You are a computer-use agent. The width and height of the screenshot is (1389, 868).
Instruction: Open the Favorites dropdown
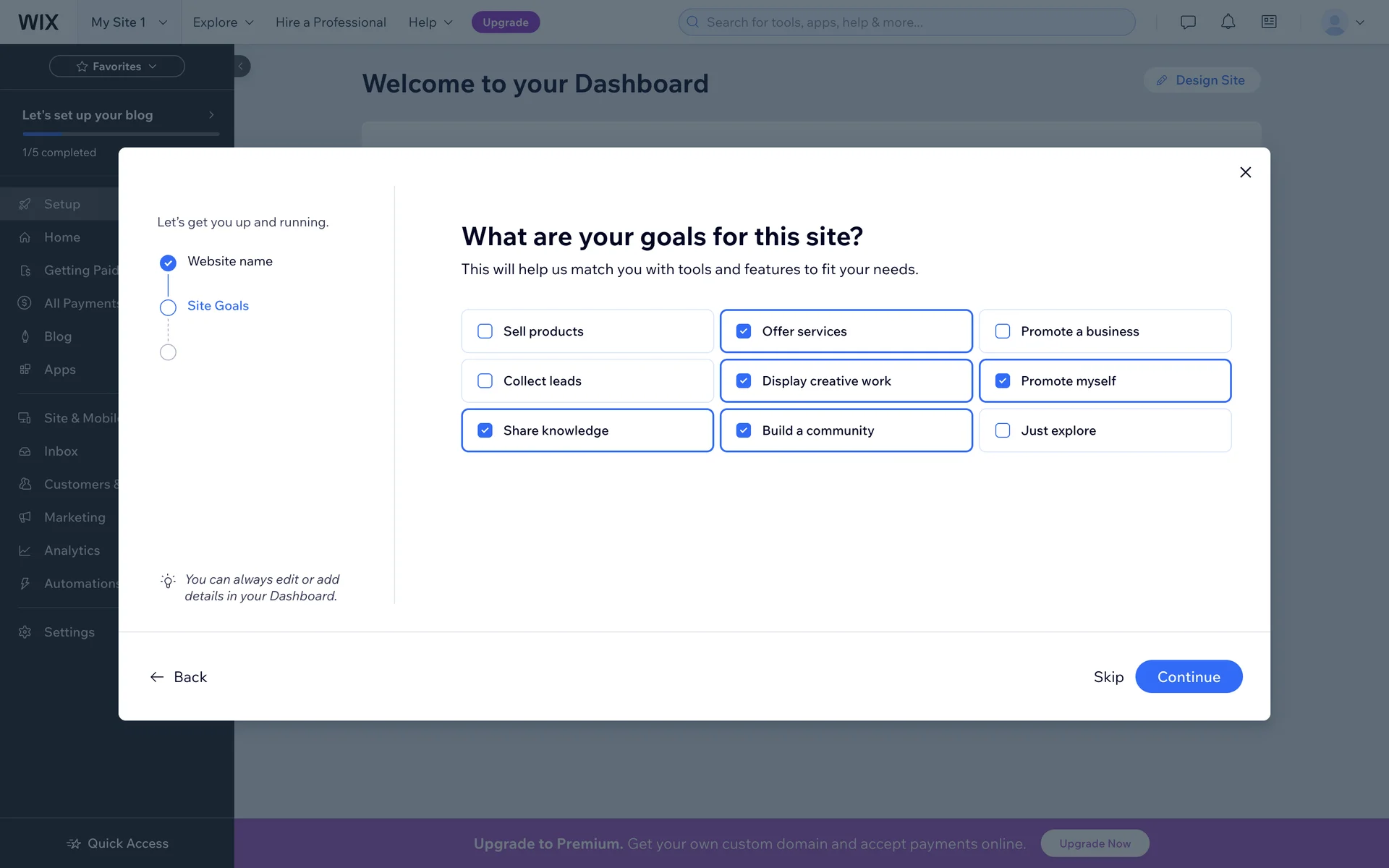(116, 67)
